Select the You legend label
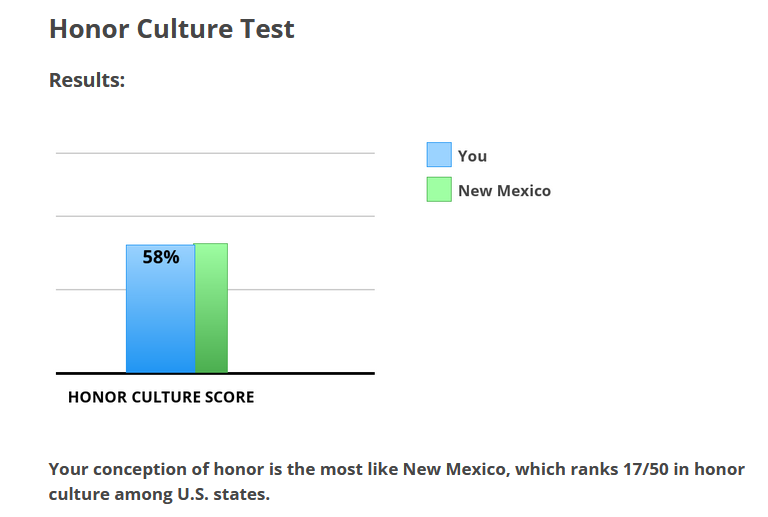768x517 pixels. coord(472,156)
